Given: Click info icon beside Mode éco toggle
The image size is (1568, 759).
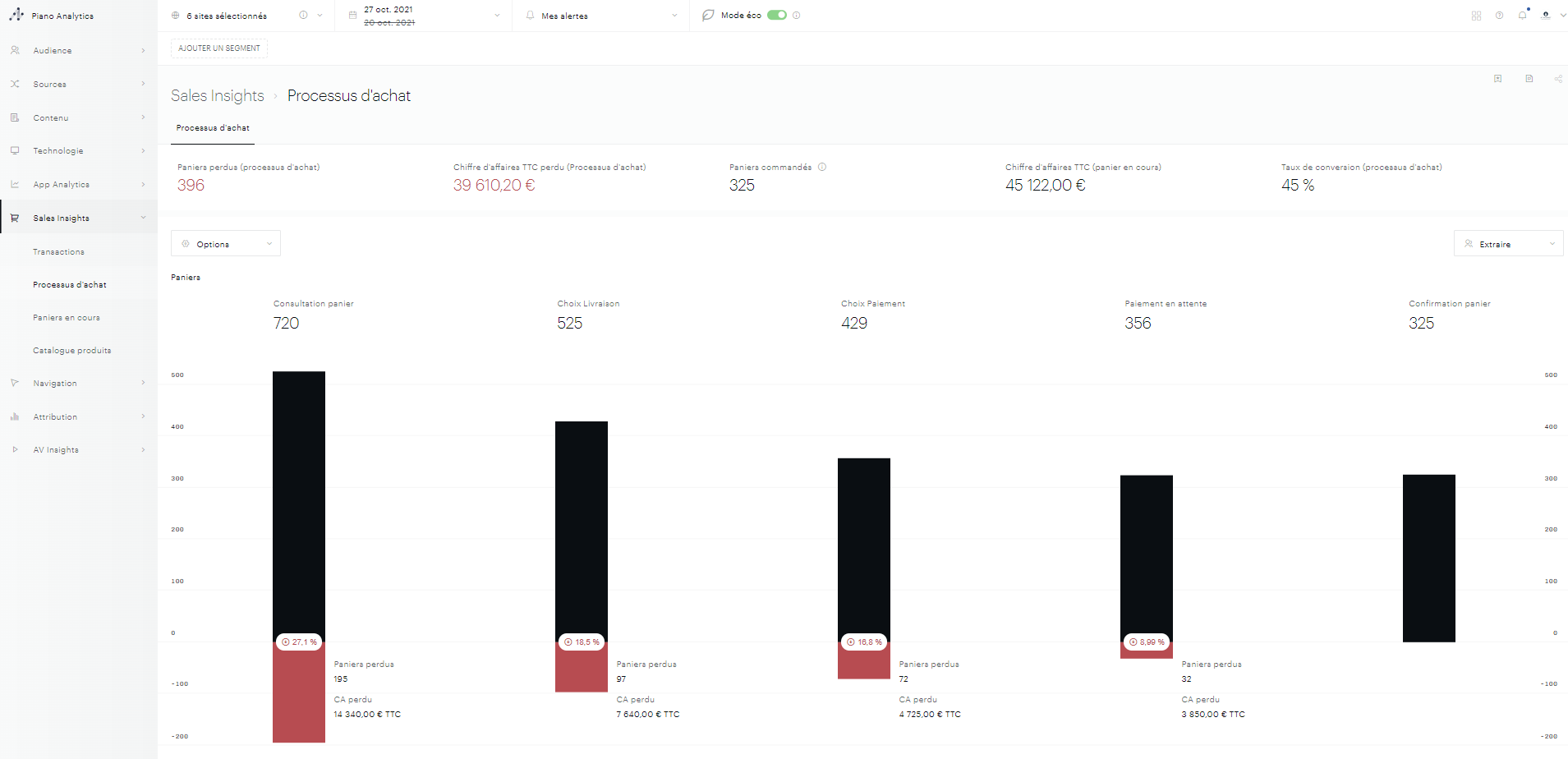Looking at the screenshot, I should click(797, 16).
